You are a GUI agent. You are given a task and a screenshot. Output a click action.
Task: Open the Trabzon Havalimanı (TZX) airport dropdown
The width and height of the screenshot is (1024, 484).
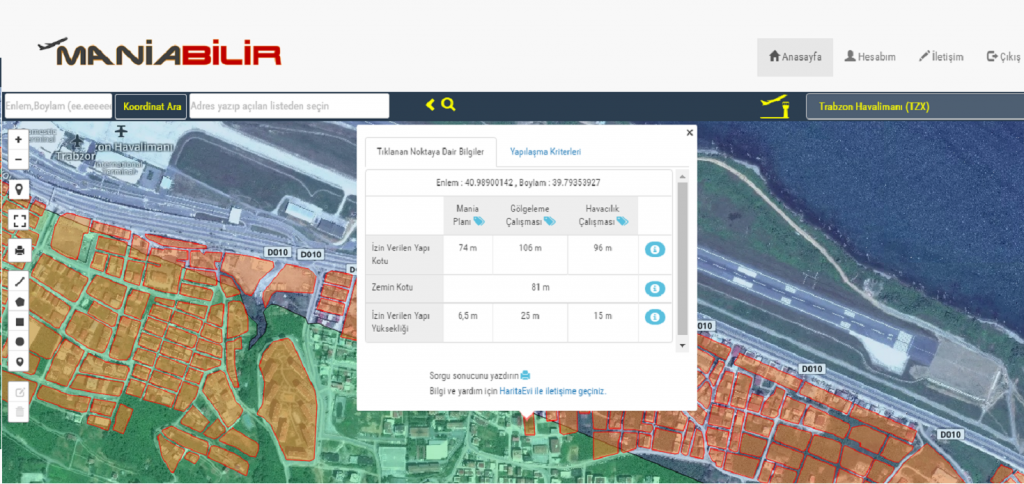click(914, 106)
